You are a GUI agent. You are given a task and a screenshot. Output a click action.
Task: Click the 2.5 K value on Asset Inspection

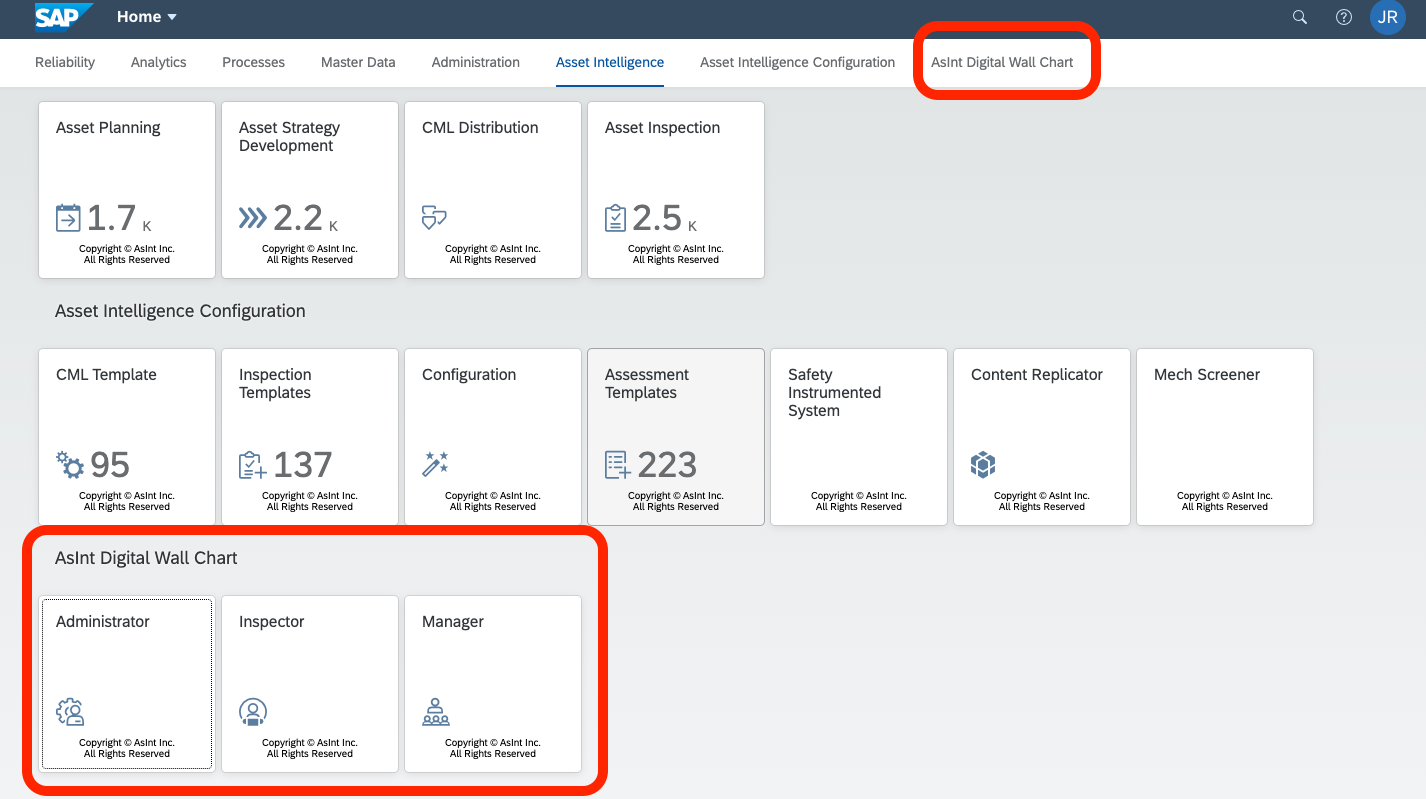pyautogui.click(x=664, y=218)
